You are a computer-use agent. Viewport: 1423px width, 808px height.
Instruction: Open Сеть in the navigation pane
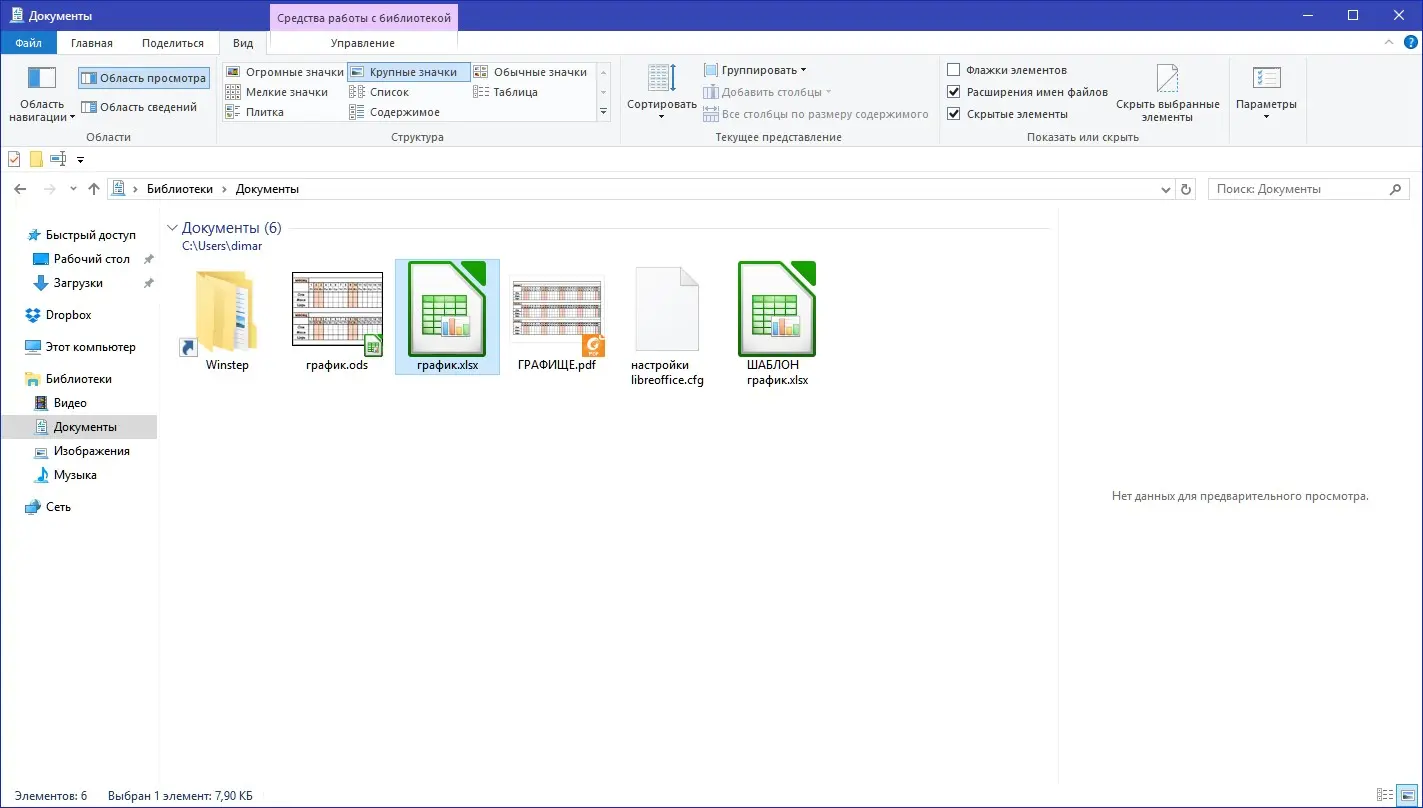[x=48, y=507]
